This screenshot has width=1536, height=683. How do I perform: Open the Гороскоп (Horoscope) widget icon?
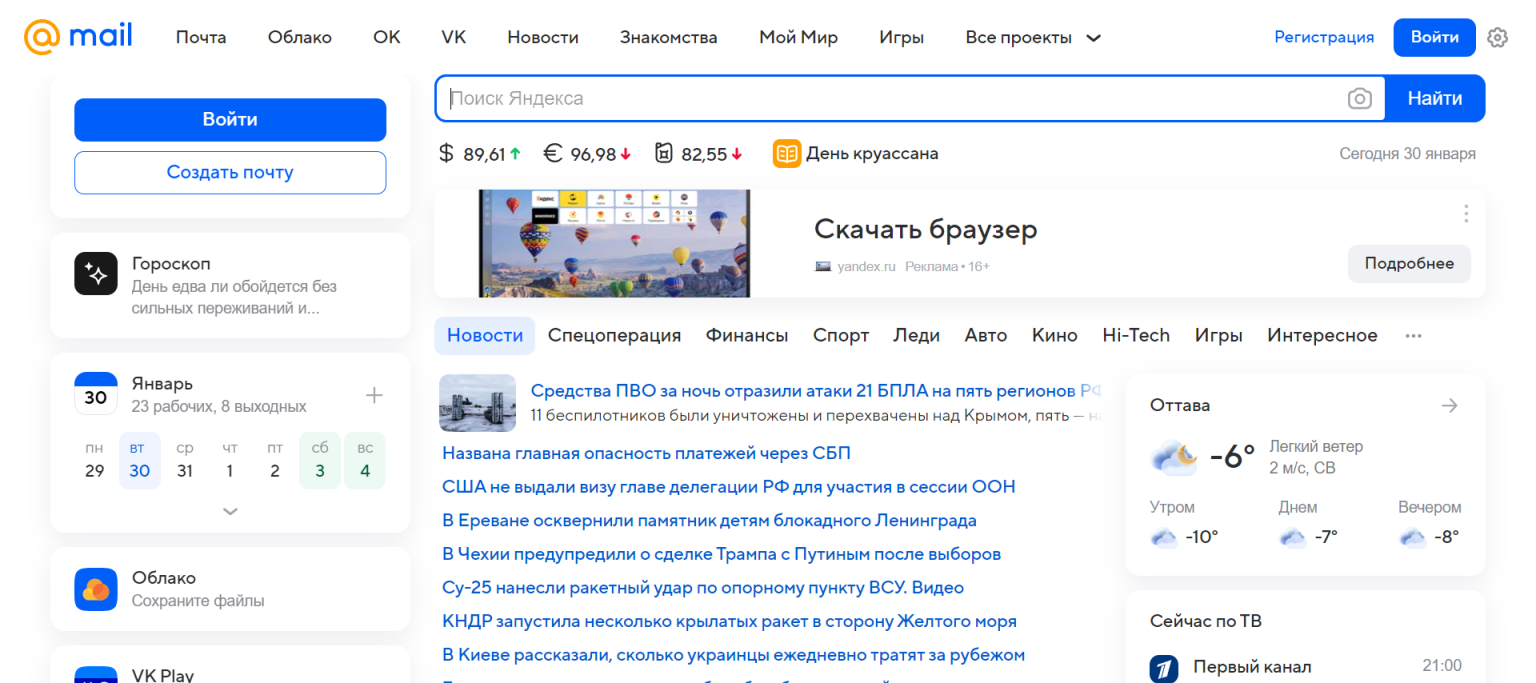coord(95,273)
